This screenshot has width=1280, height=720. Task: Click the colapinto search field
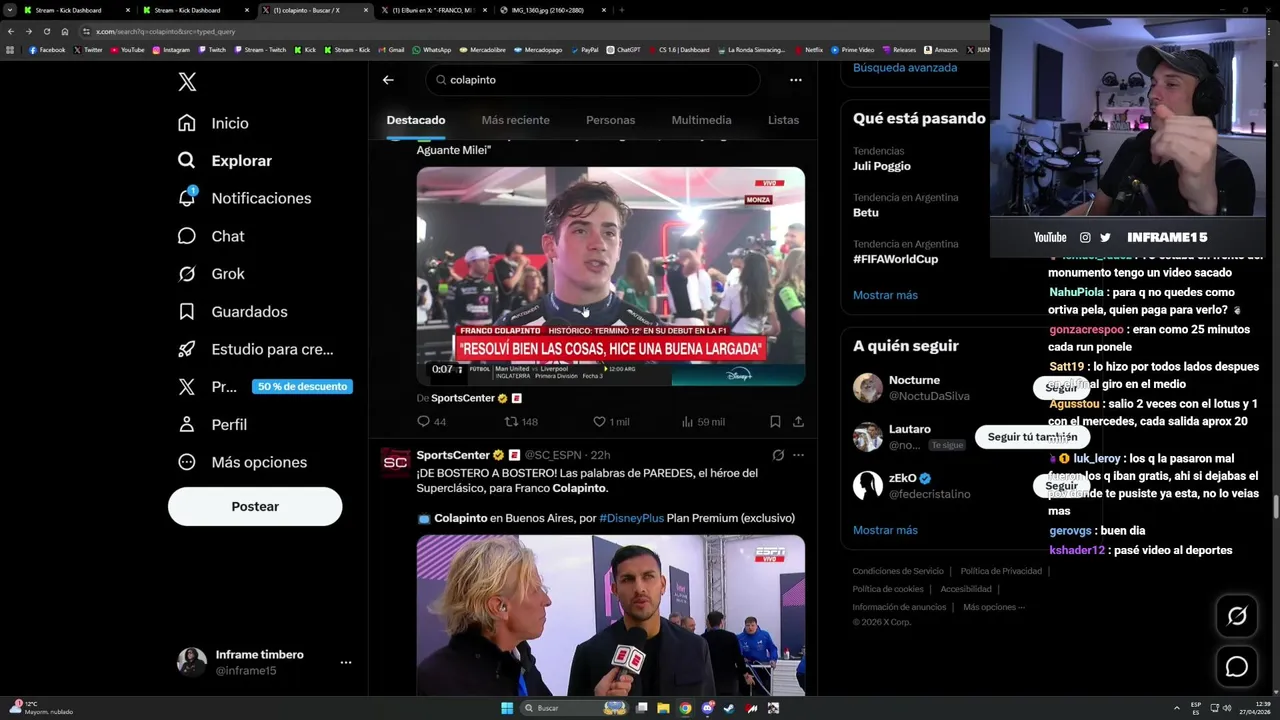(593, 80)
